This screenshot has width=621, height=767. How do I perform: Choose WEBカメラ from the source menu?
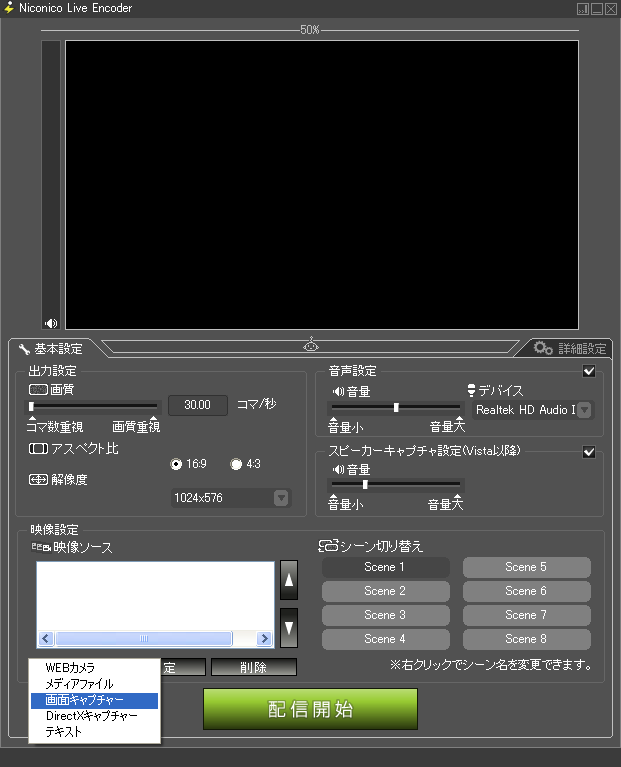click(x=94, y=668)
